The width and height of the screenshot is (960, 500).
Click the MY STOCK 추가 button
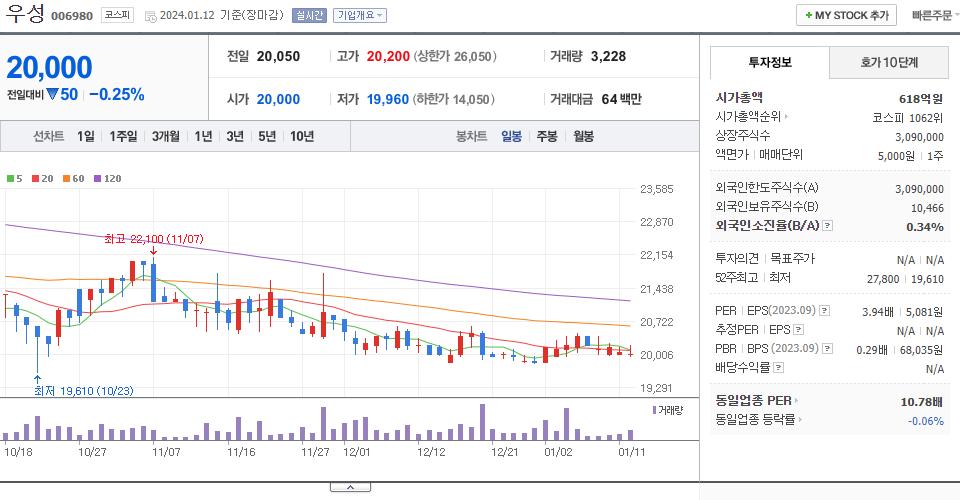(x=846, y=15)
